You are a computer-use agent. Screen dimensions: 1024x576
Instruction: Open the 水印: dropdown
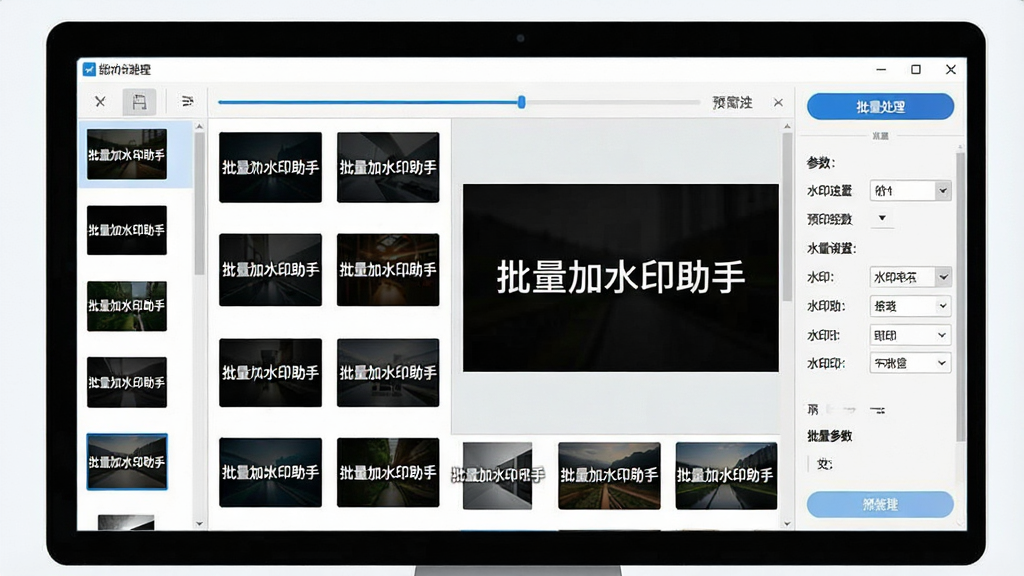click(x=910, y=277)
